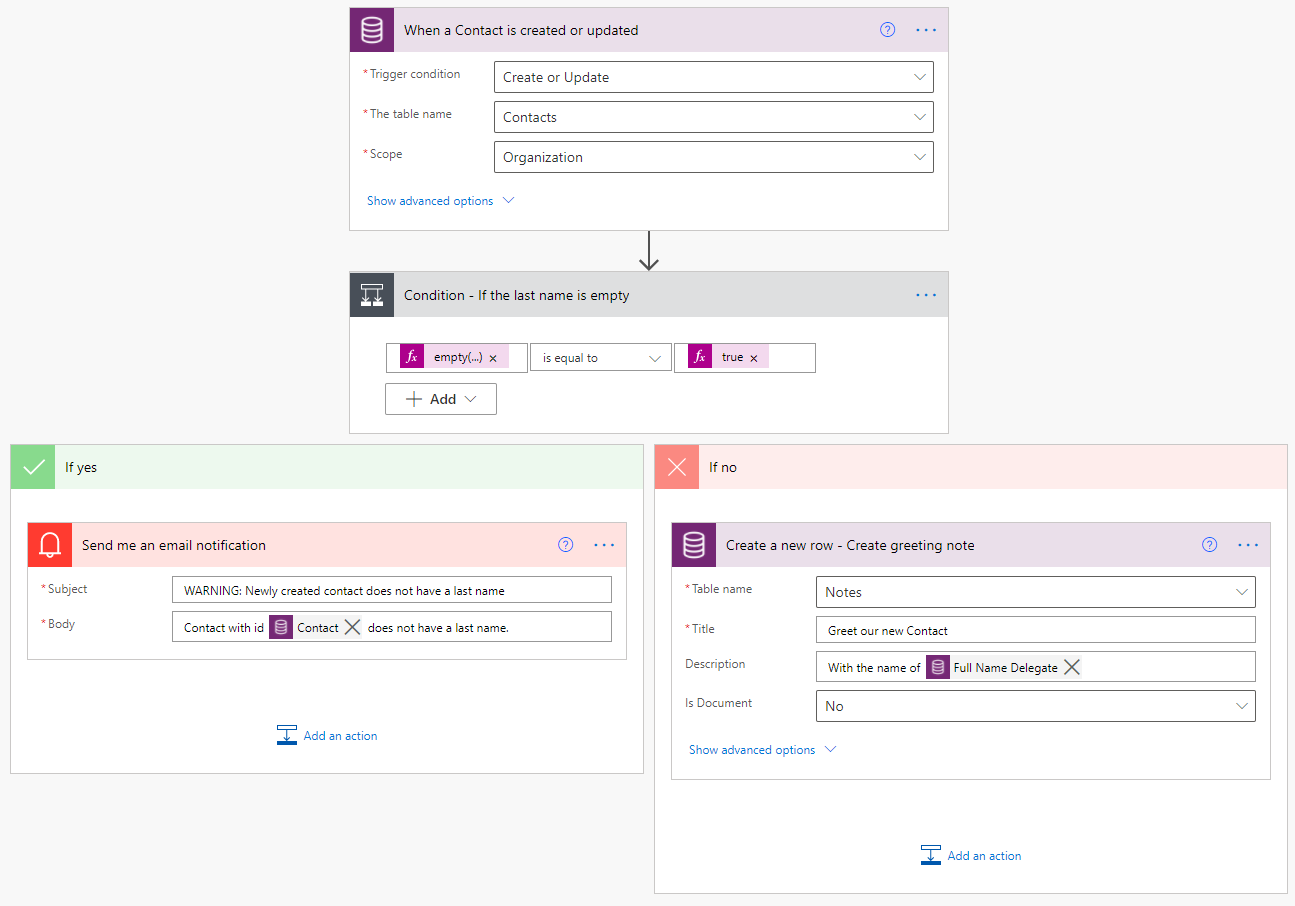Select 'When a Contact is created or updated' title
Screen dimensions: 1295x906
(521, 30)
